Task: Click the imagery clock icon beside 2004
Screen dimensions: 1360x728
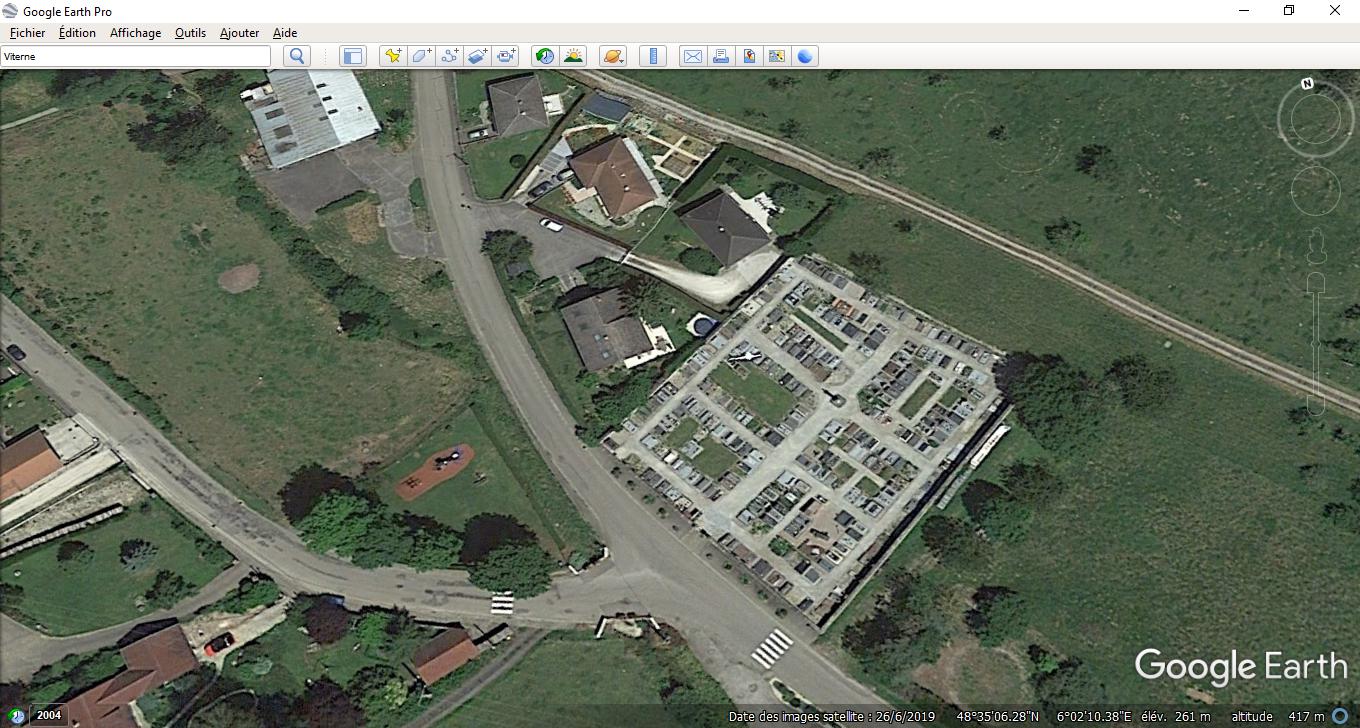Action: (x=15, y=716)
